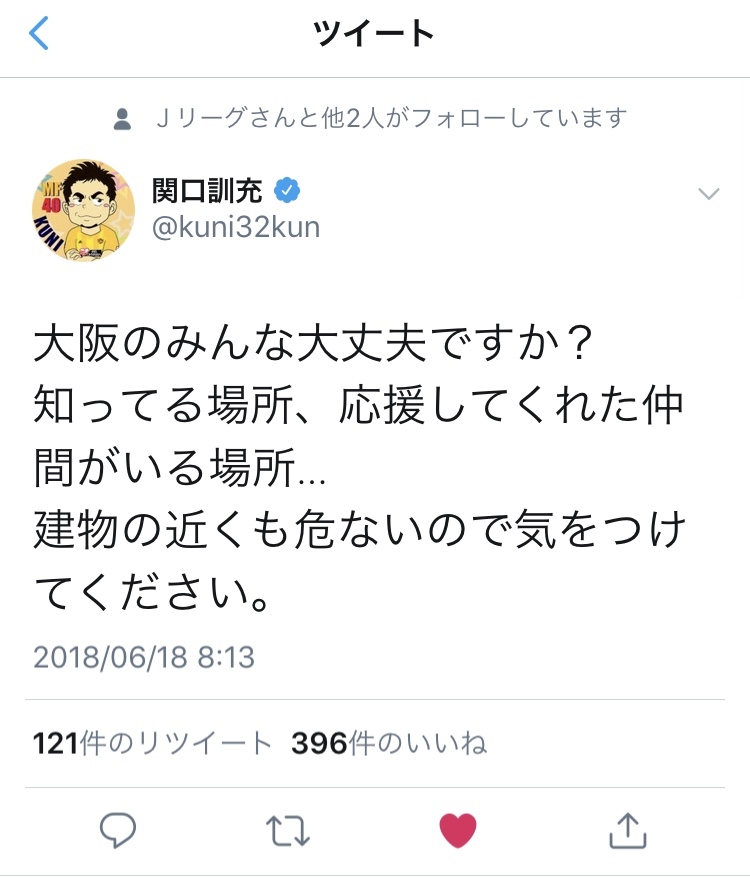Unlike the tweet with the red heart
The image size is (750, 878).
pyautogui.click(x=458, y=830)
